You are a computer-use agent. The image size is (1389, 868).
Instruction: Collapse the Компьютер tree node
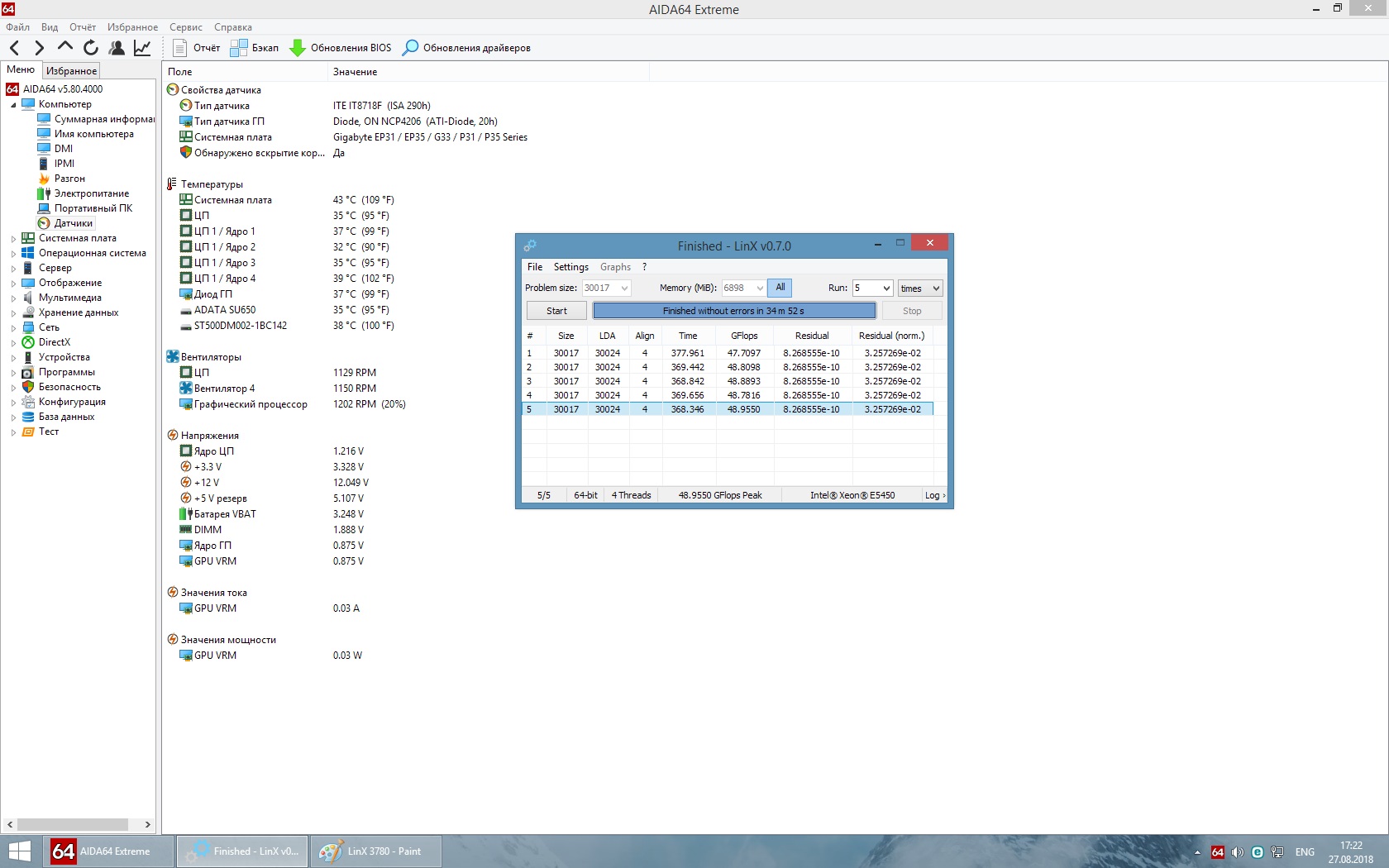(x=13, y=105)
